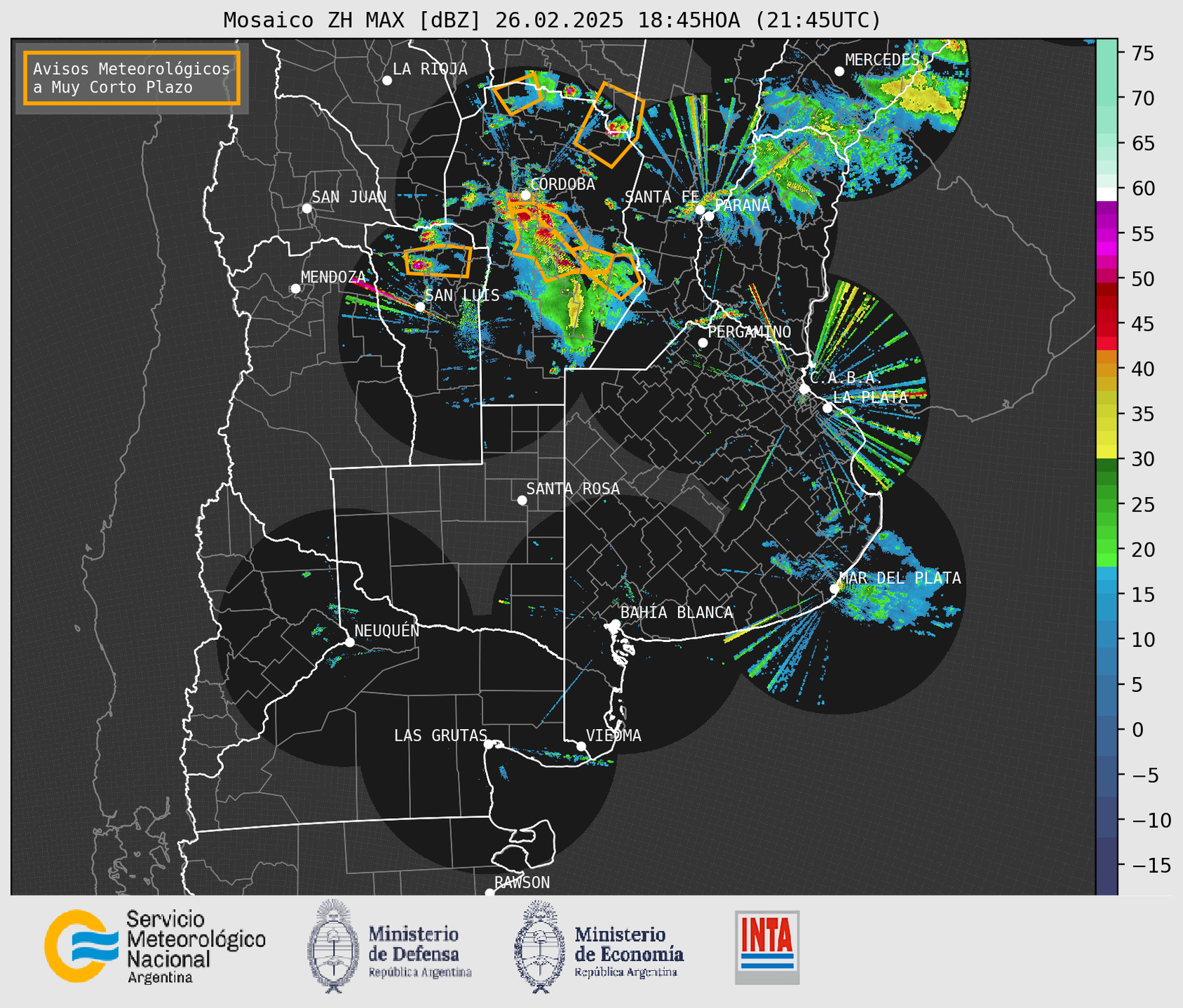Click the RAWSON city marker dot

489,893
